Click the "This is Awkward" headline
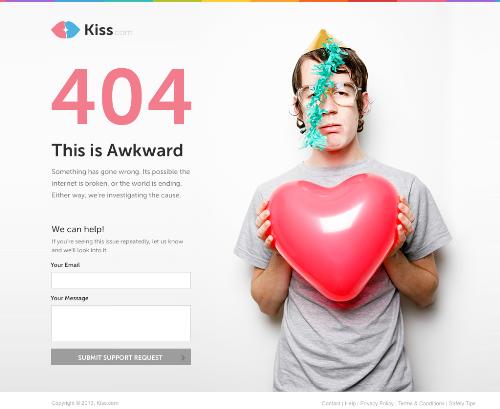This screenshot has height=409, width=500. pos(117,150)
